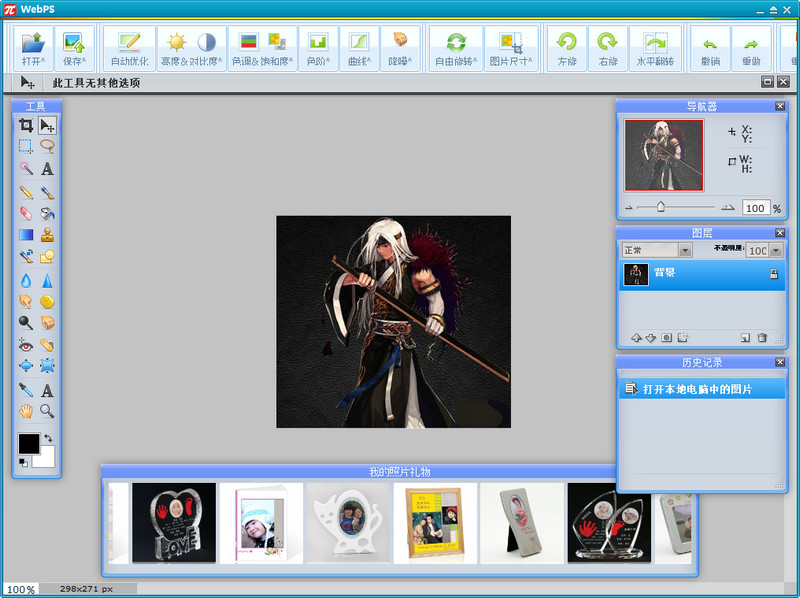
Task: Choose the Pencil tool
Action: pos(26,192)
